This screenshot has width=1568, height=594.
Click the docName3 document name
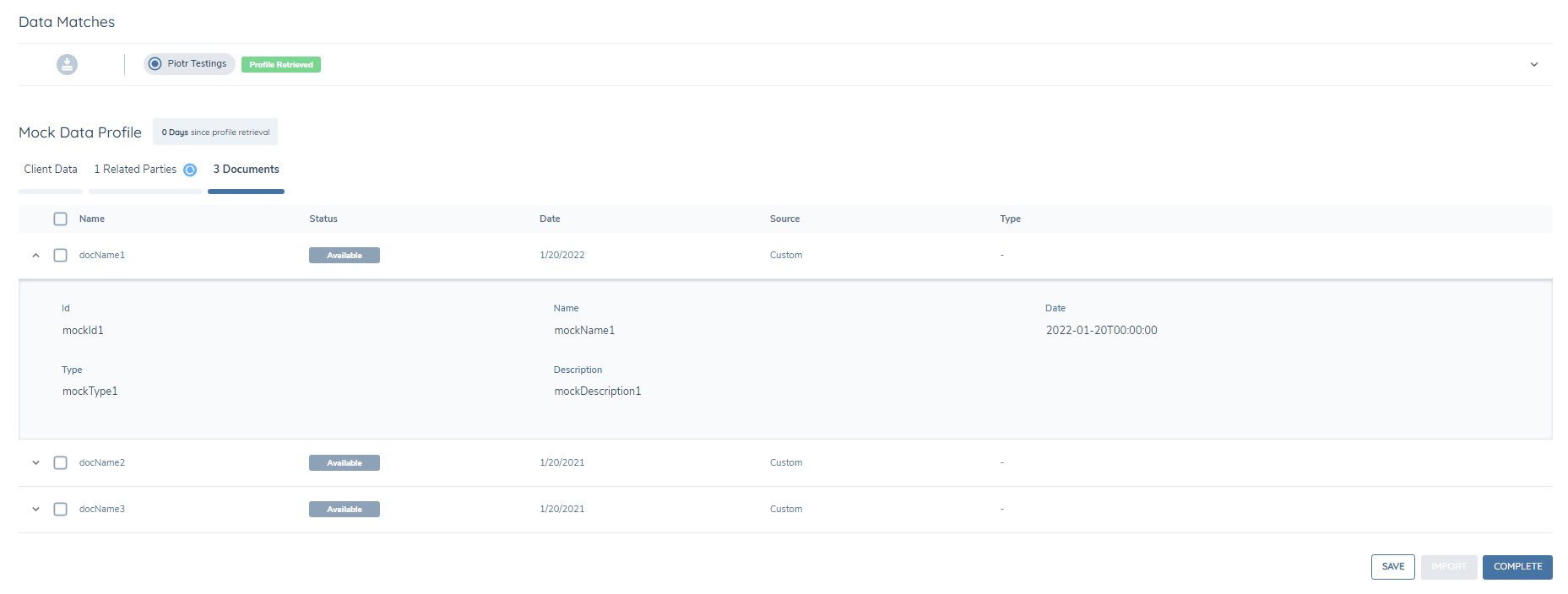coord(102,509)
